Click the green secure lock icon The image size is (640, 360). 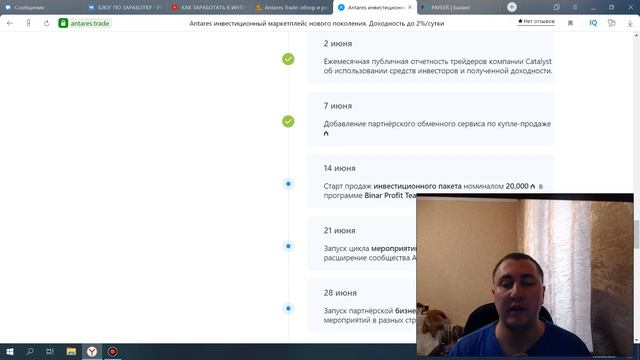tap(63, 23)
